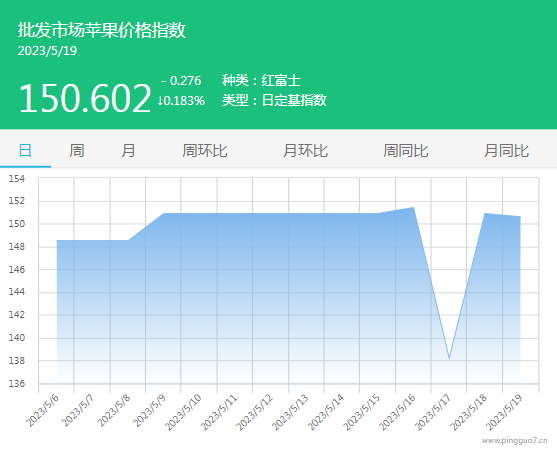Select the 2023/5/19 x-axis label
557x450 pixels.
tap(504, 412)
